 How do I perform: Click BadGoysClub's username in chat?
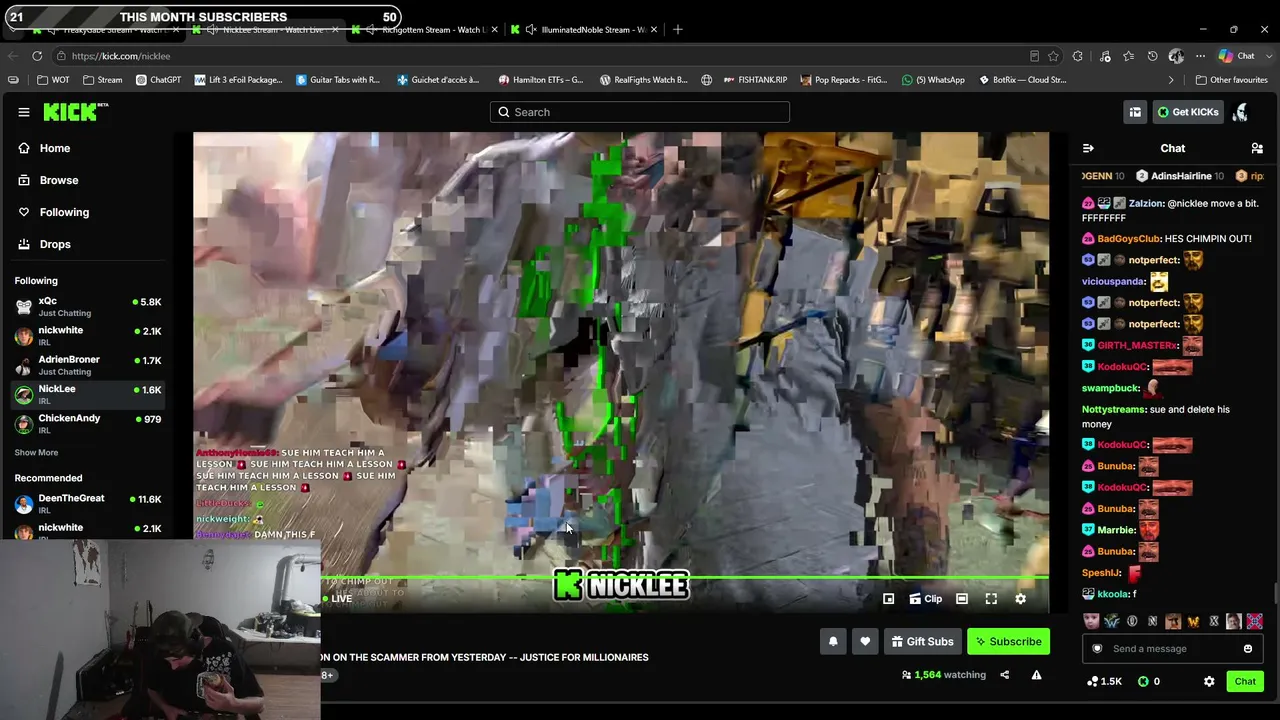[x=1129, y=239]
